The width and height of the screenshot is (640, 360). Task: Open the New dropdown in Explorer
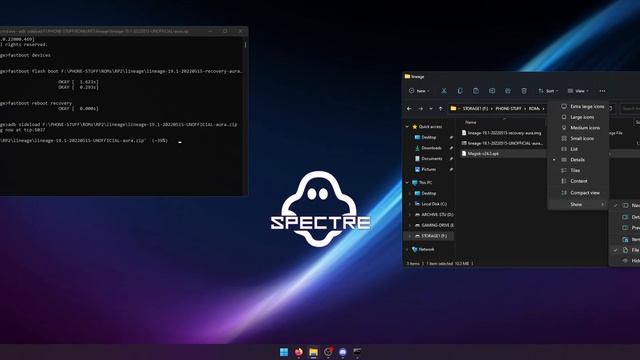[x=419, y=91]
